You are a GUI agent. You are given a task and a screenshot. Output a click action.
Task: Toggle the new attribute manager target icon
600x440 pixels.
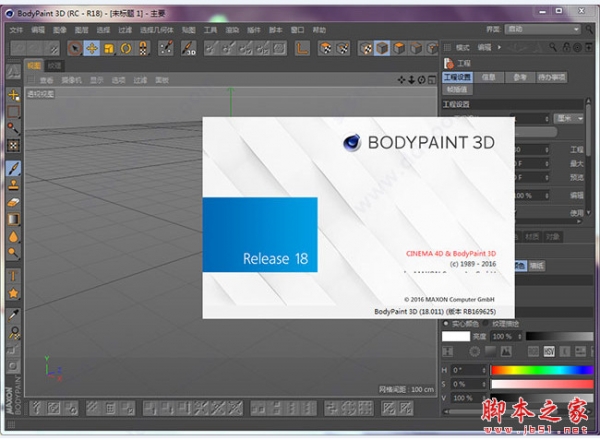[x=577, y=47]
